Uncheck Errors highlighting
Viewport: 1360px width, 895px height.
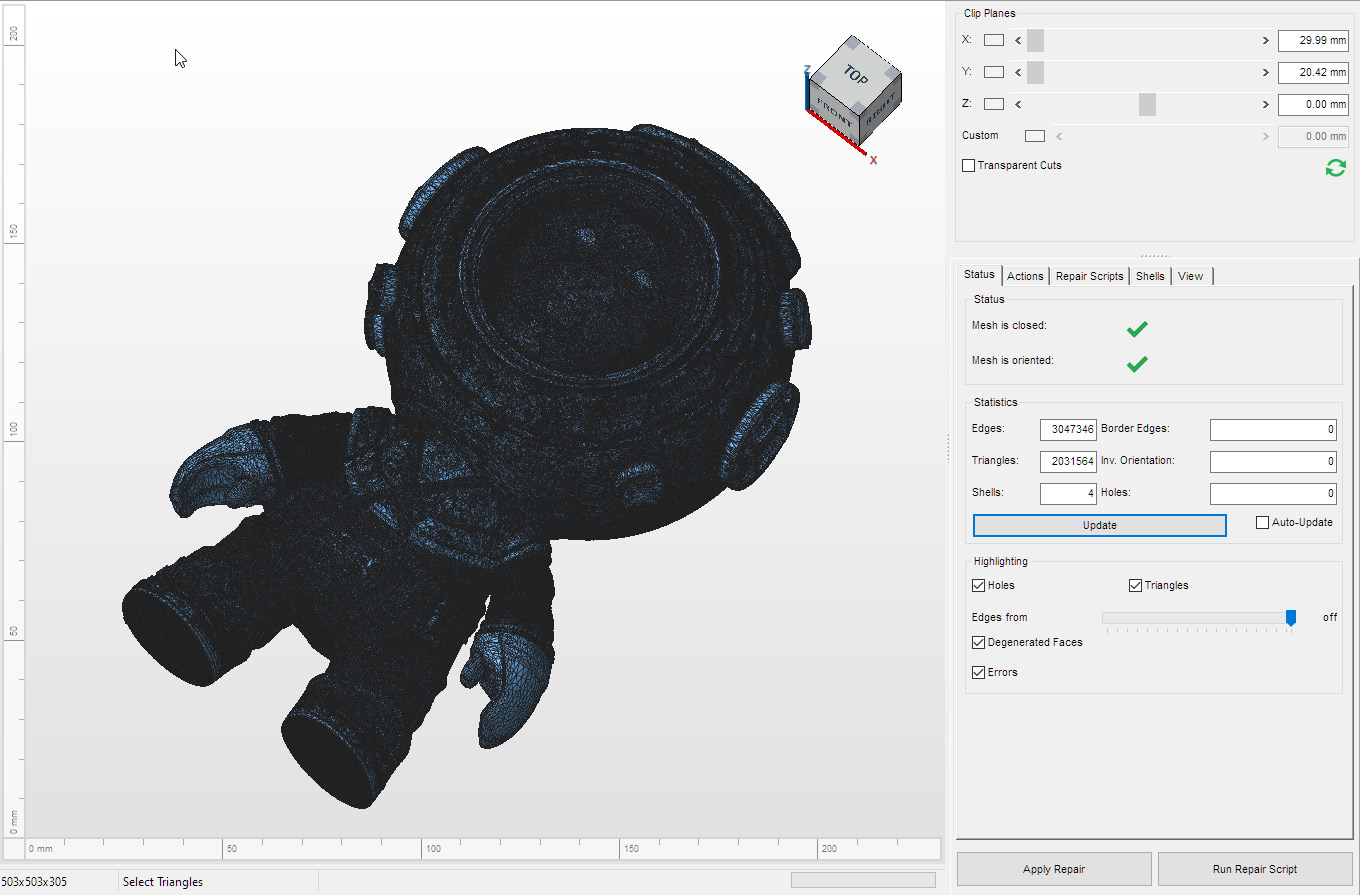click(x=978, y=673)
